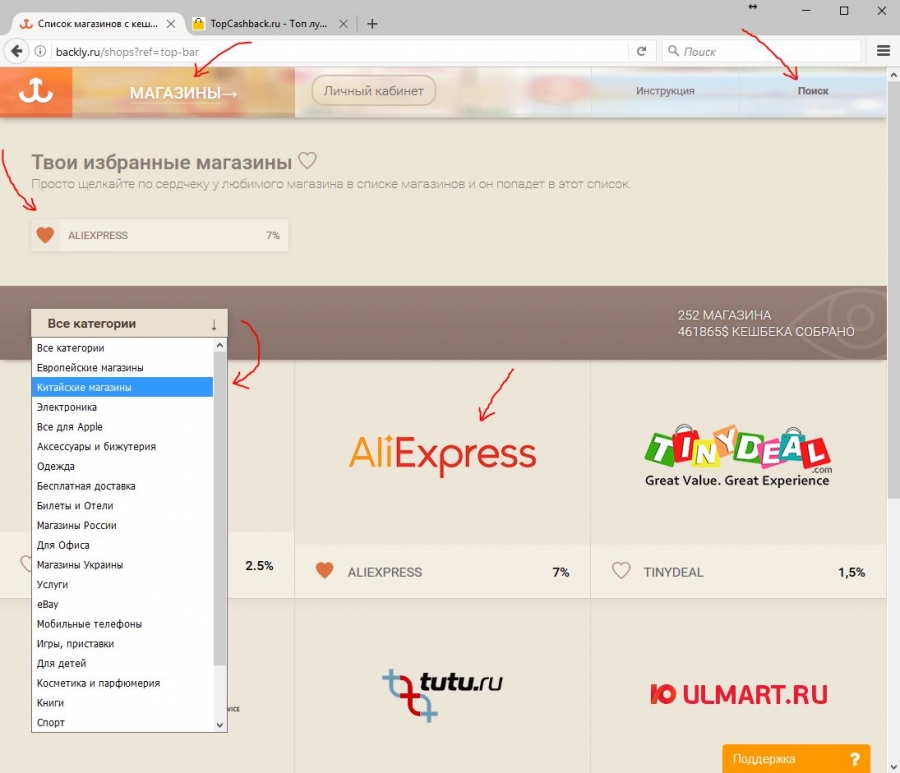Screen dimensions: 900x773
Task: Select Европейские магазины category
Action: 122,367
